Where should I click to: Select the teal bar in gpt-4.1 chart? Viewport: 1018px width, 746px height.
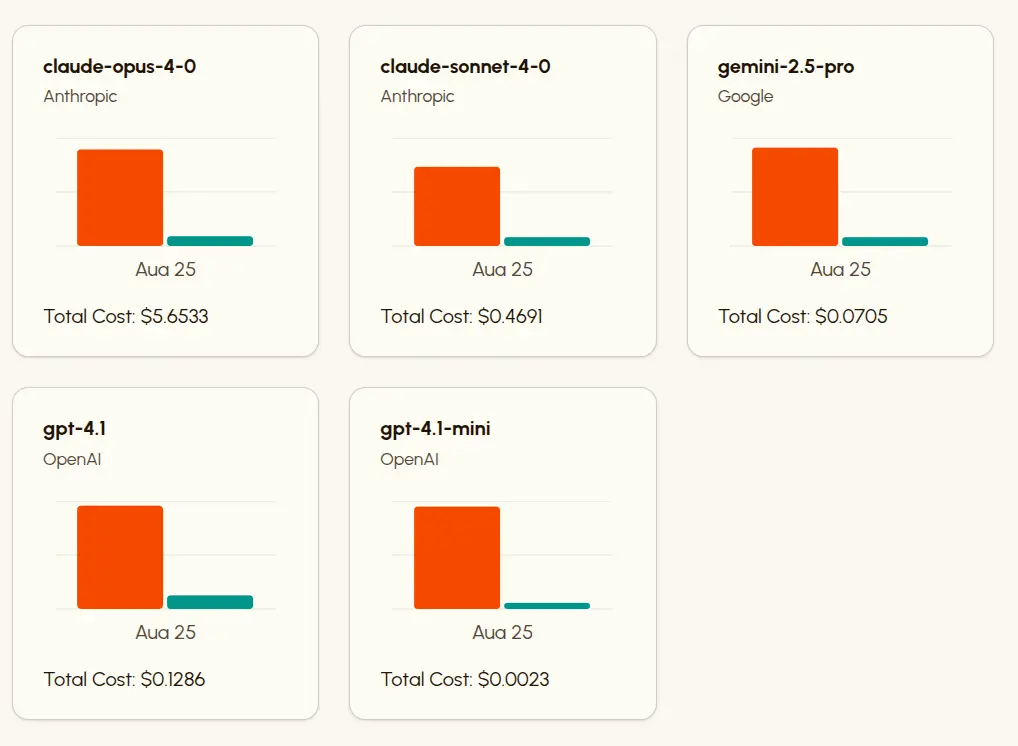coord(210,602)
